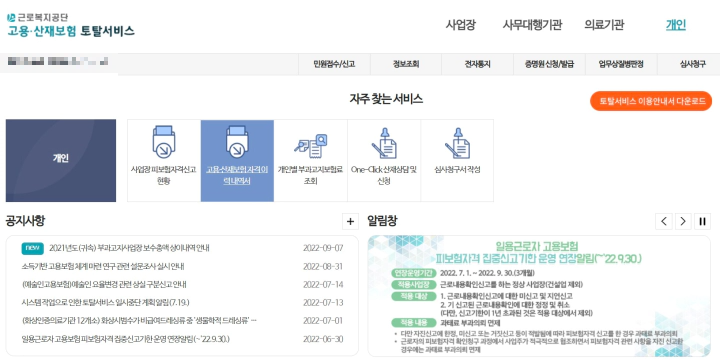Open the (예술인고용보험) 요율변경 notice
This screenshot has height=361, width=720.
(104, 285)
